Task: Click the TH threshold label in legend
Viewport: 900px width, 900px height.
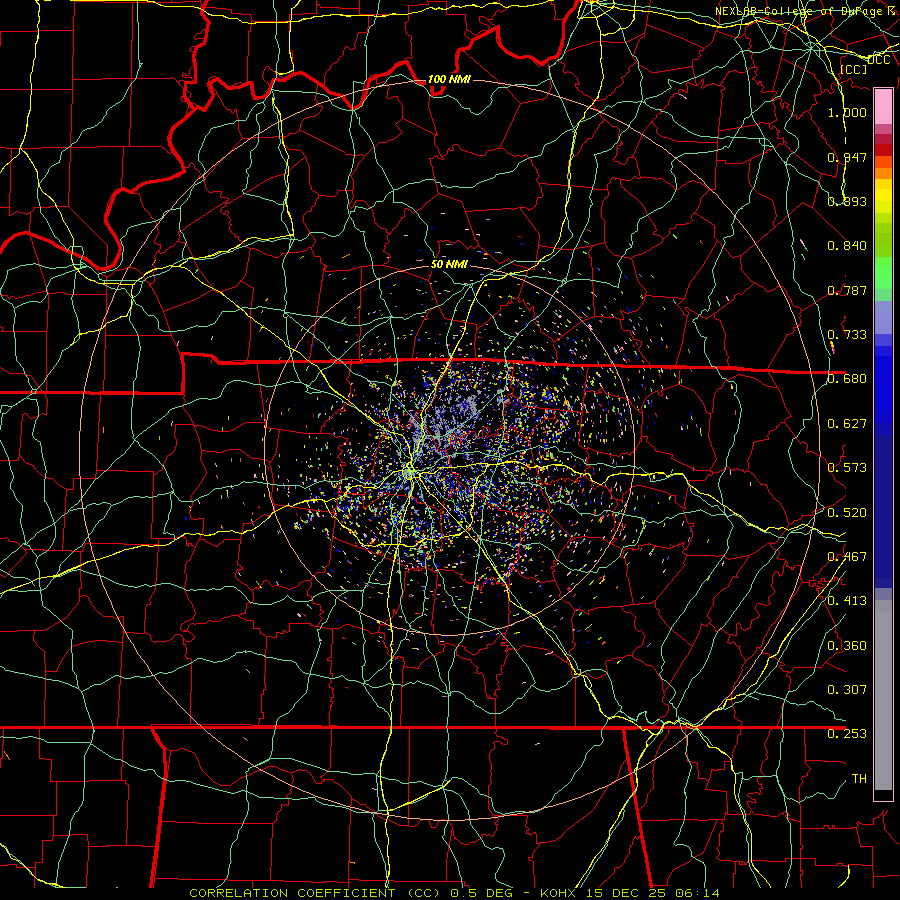Action: click(859, 778)
